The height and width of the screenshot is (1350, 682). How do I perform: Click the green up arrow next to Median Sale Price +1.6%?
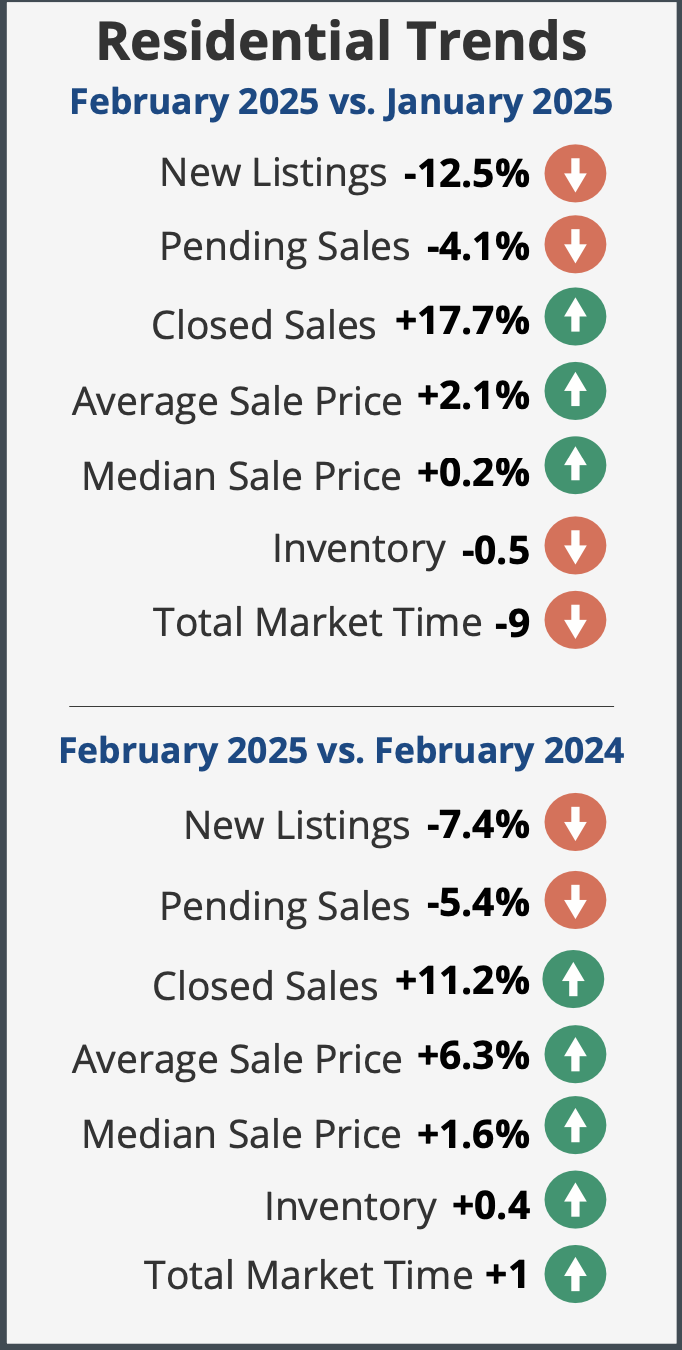(575, 1129)
